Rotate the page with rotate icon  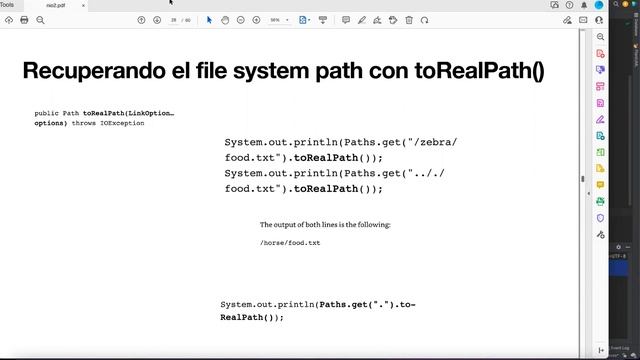424,20
